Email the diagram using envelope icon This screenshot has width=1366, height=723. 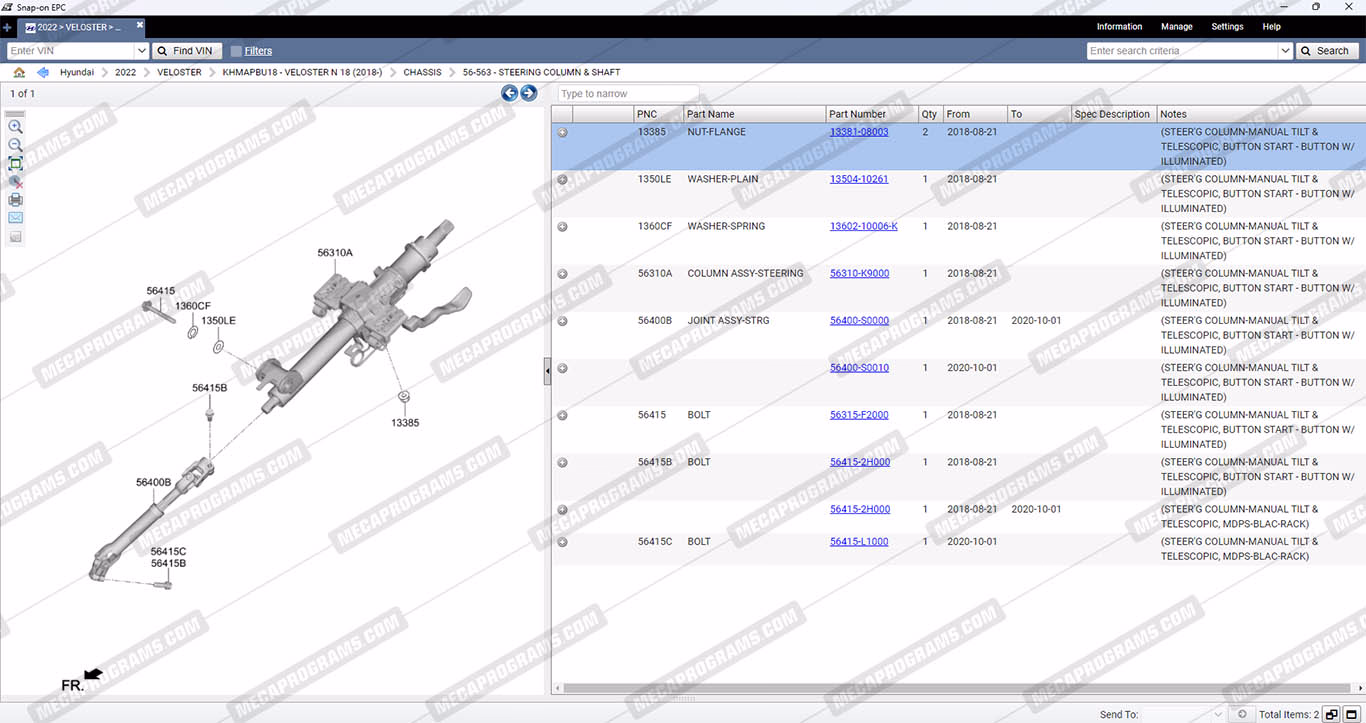(x=15, y=218)
